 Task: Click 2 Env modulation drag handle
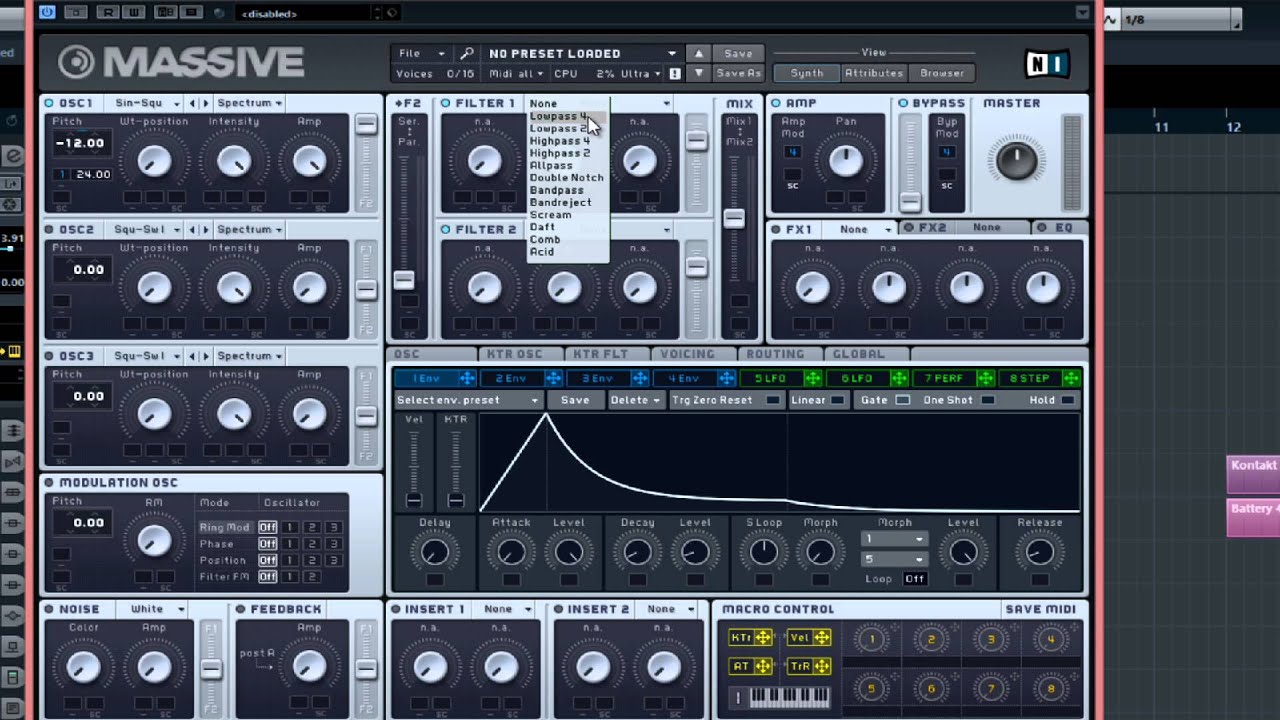click(x=553, y=378)
